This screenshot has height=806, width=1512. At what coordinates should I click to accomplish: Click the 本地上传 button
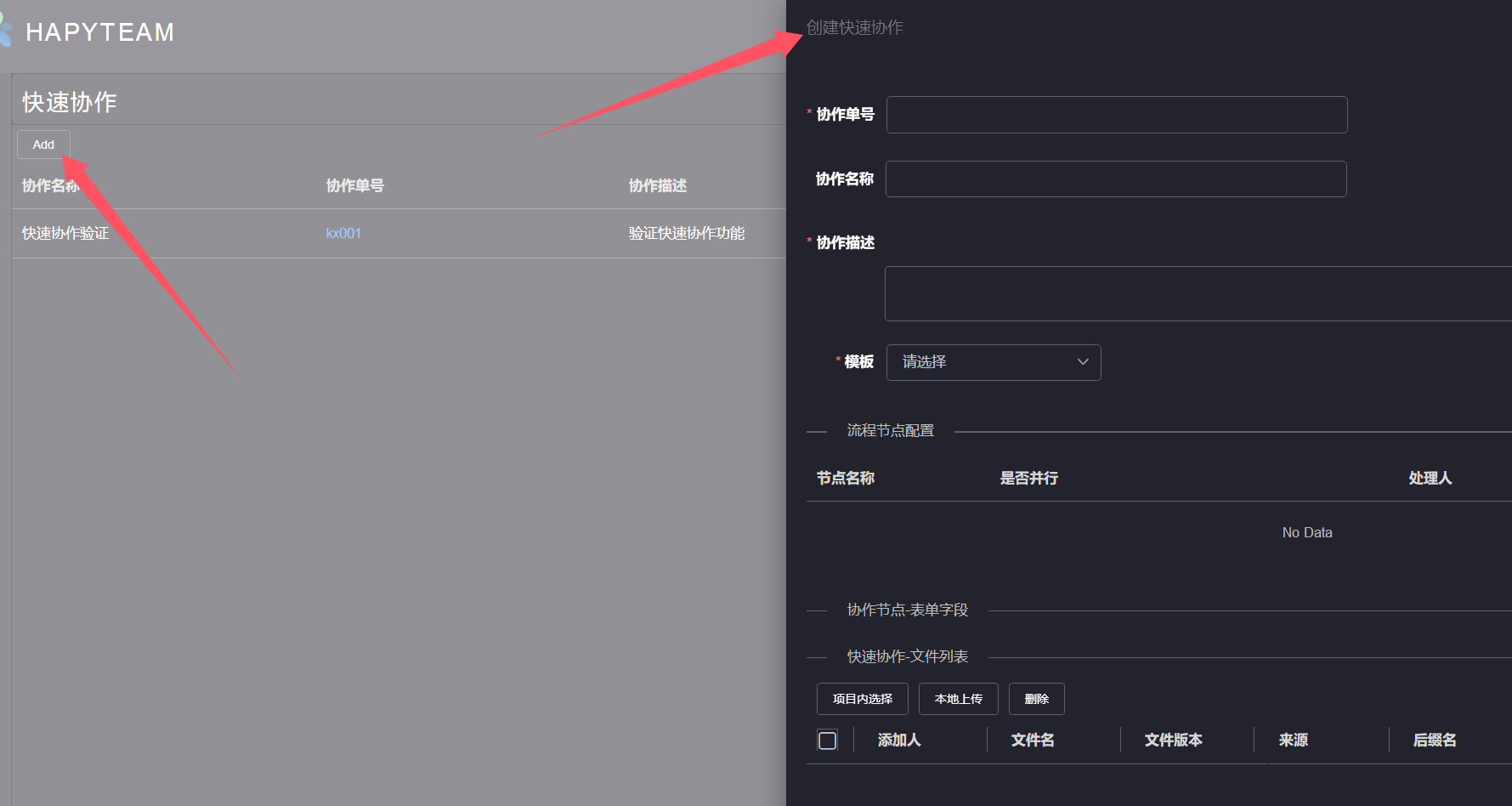(959, 699)
